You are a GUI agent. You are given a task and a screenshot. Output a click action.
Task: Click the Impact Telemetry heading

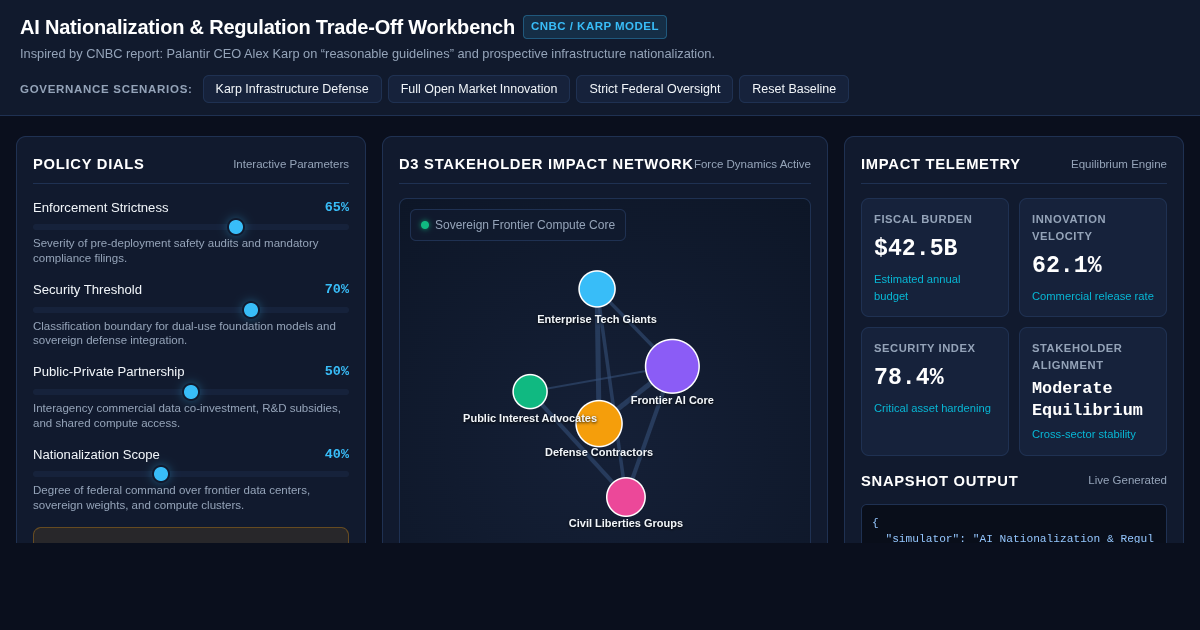(941, 163)
